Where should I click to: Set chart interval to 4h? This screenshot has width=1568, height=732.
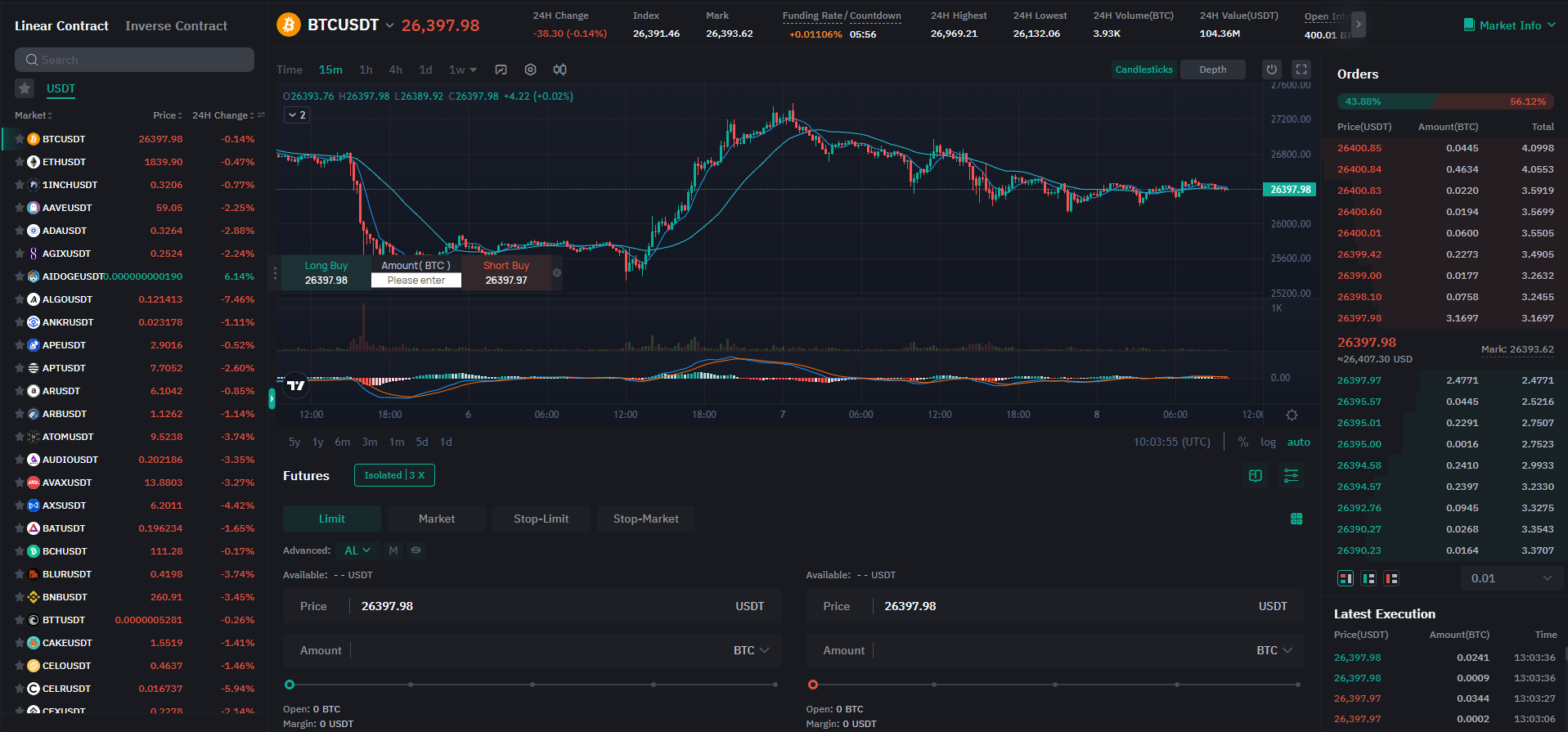tap(396, 70)
